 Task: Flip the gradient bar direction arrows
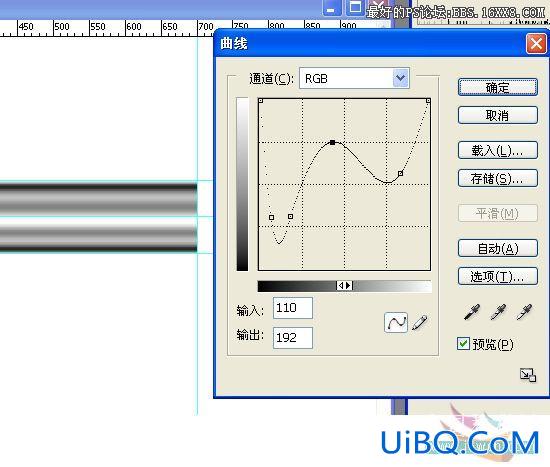click(x=344, y=286)
